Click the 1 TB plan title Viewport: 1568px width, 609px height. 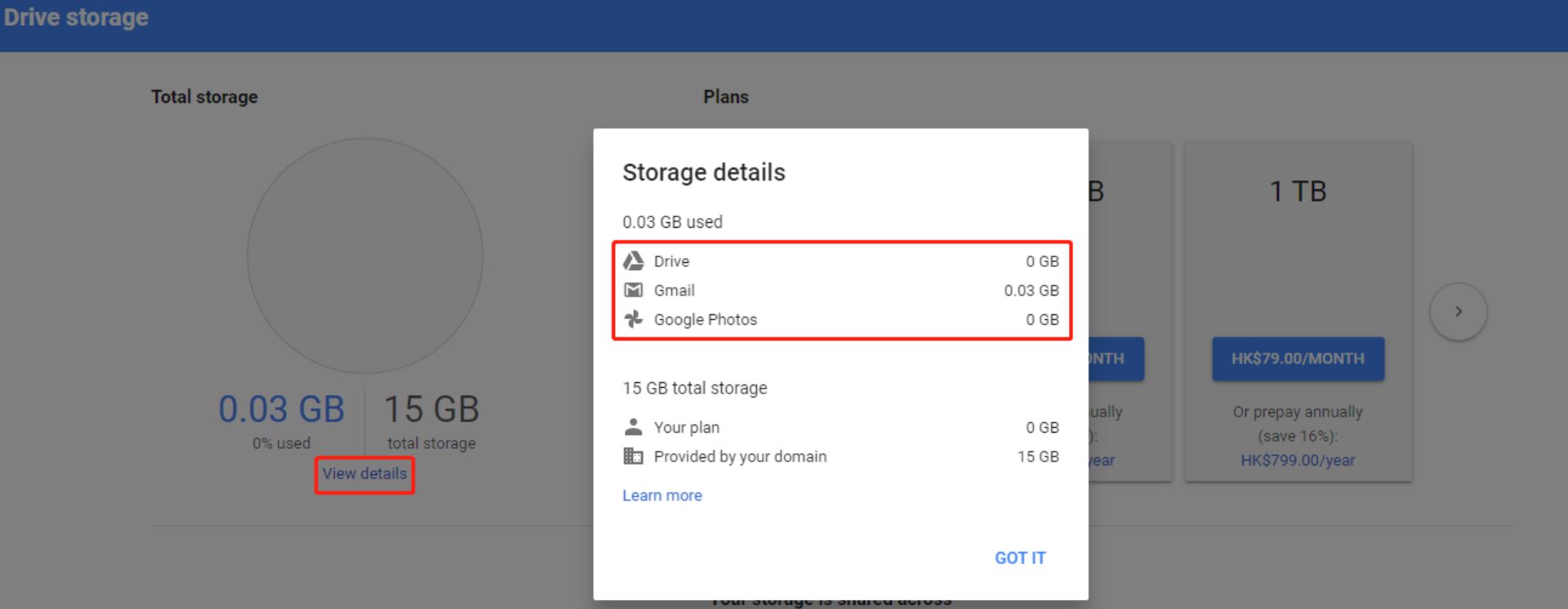1298,191
